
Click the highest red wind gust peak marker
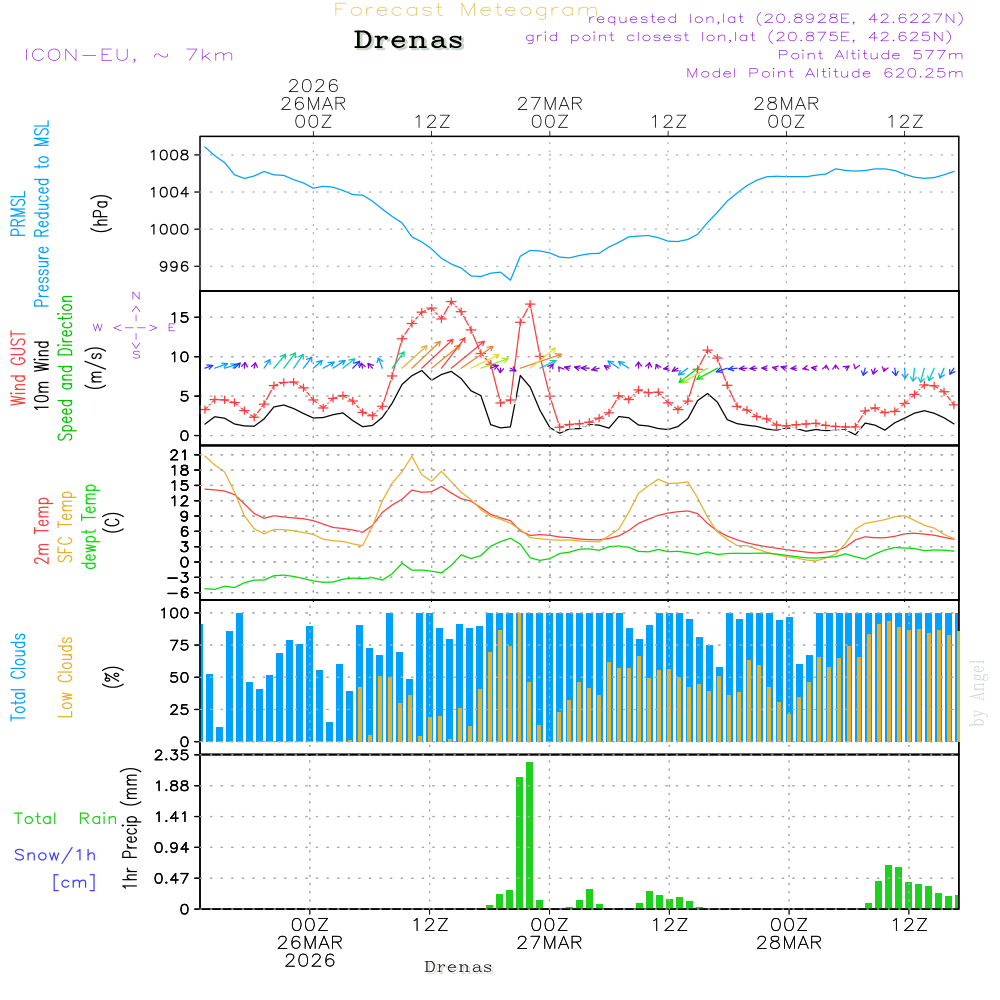pos(451,302)
